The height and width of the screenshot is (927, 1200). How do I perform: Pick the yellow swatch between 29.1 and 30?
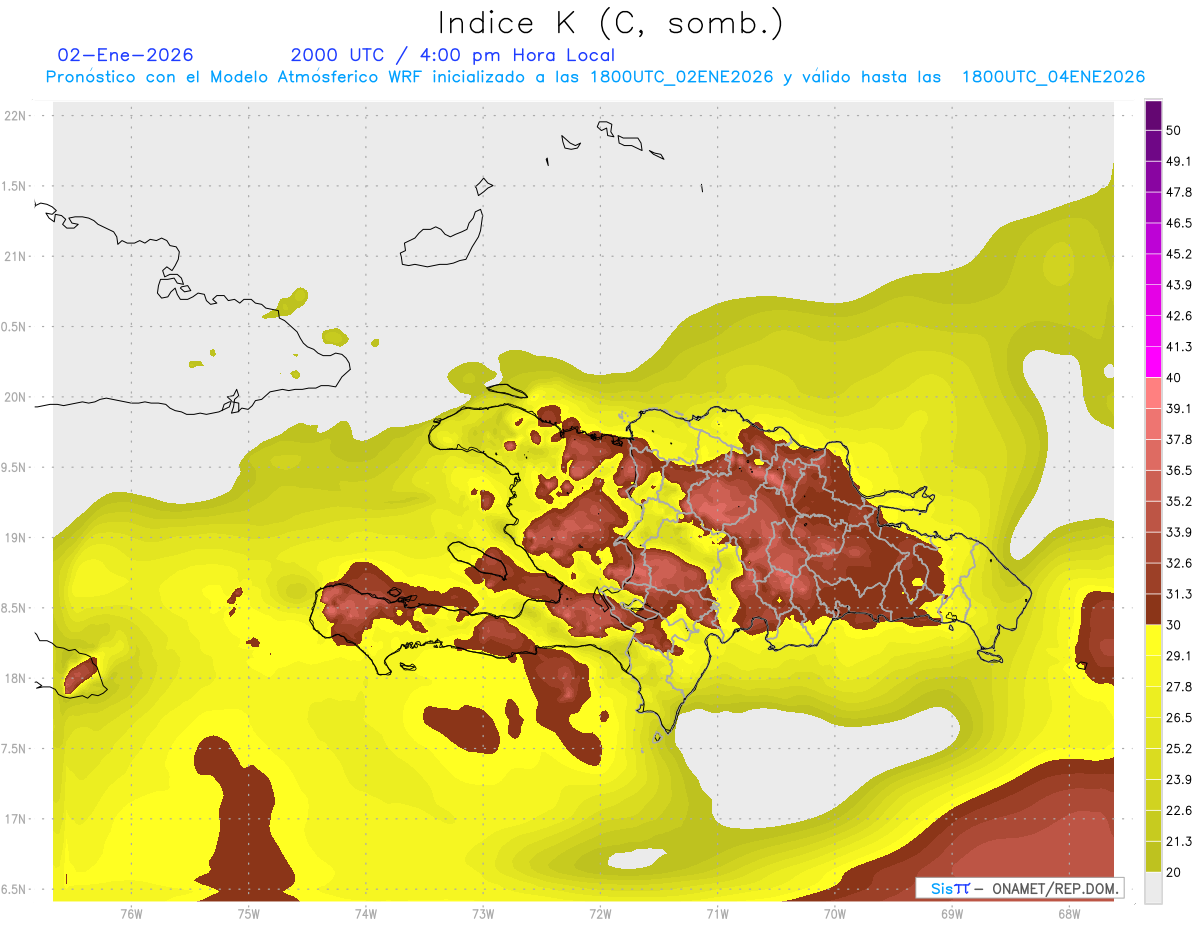(1153, 640)
